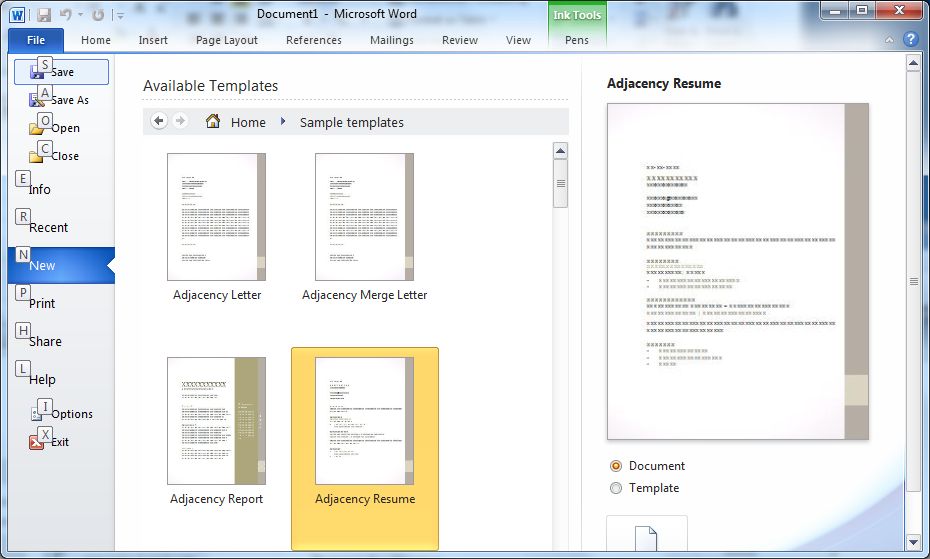Click Save As in the File menu
930x559 pixels.
tap(69, 100)
